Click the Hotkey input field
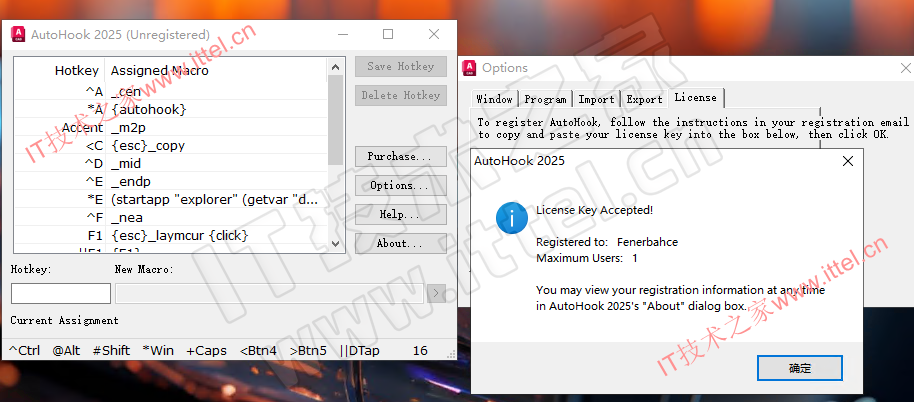 pyautogui.click(x=61, y=293)
